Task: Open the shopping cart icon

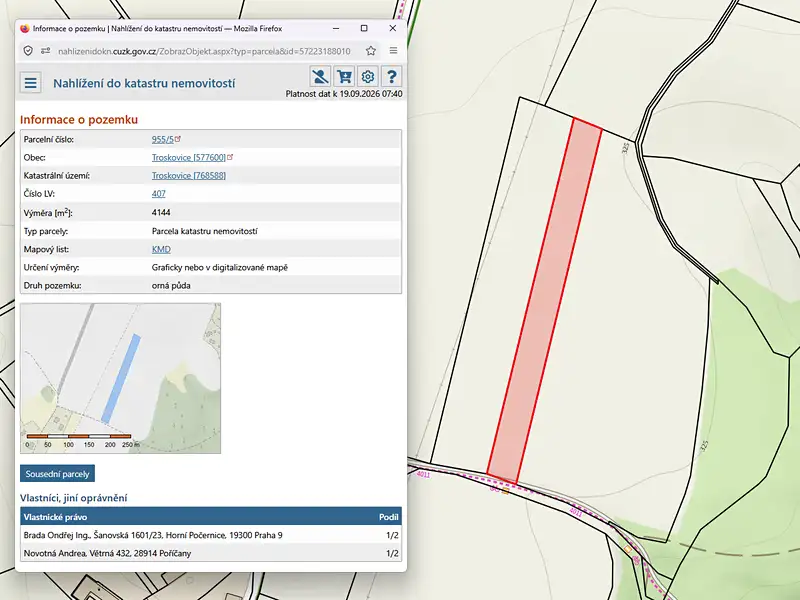Action: click(x=344, y=77)
